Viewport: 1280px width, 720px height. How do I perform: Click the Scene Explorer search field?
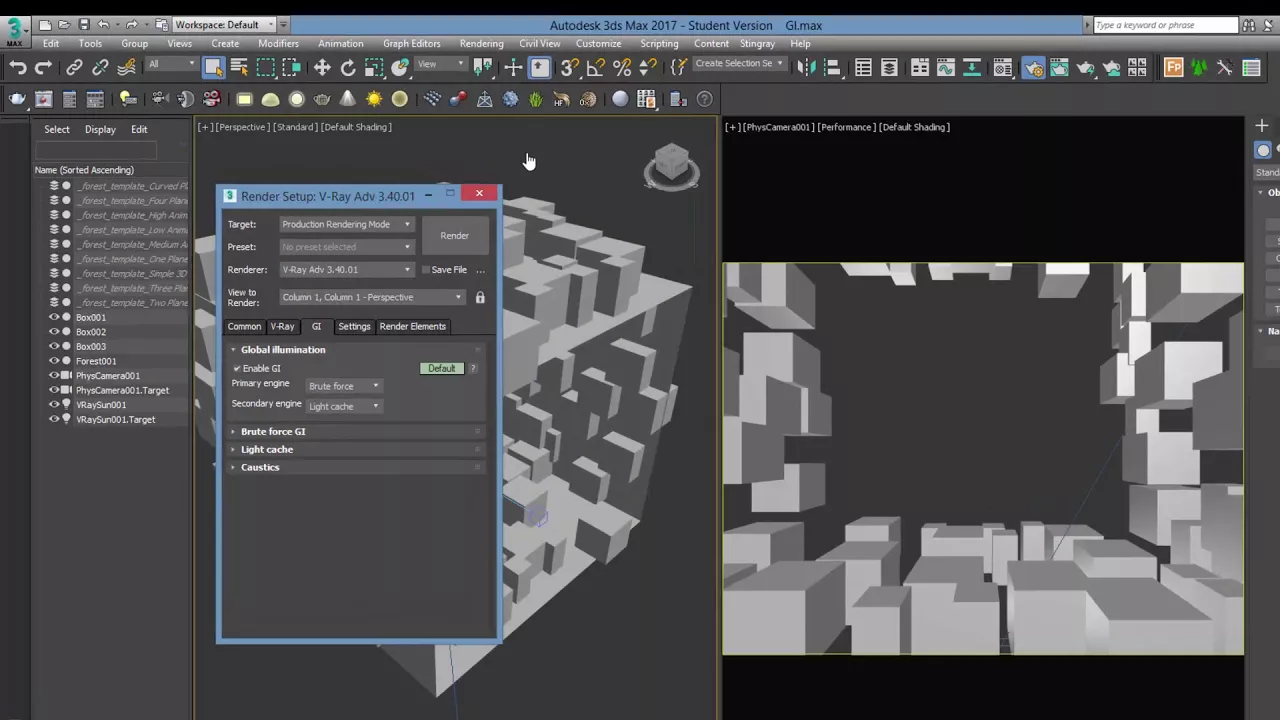96,150
